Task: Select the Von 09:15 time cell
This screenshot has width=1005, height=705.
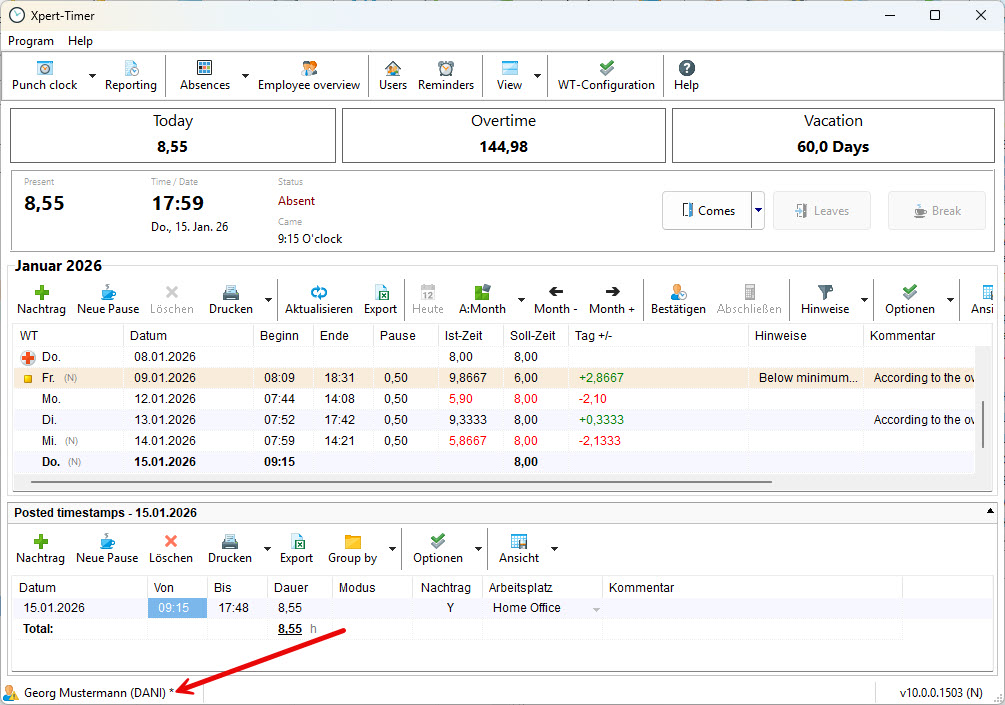Action: coord(177,608)
